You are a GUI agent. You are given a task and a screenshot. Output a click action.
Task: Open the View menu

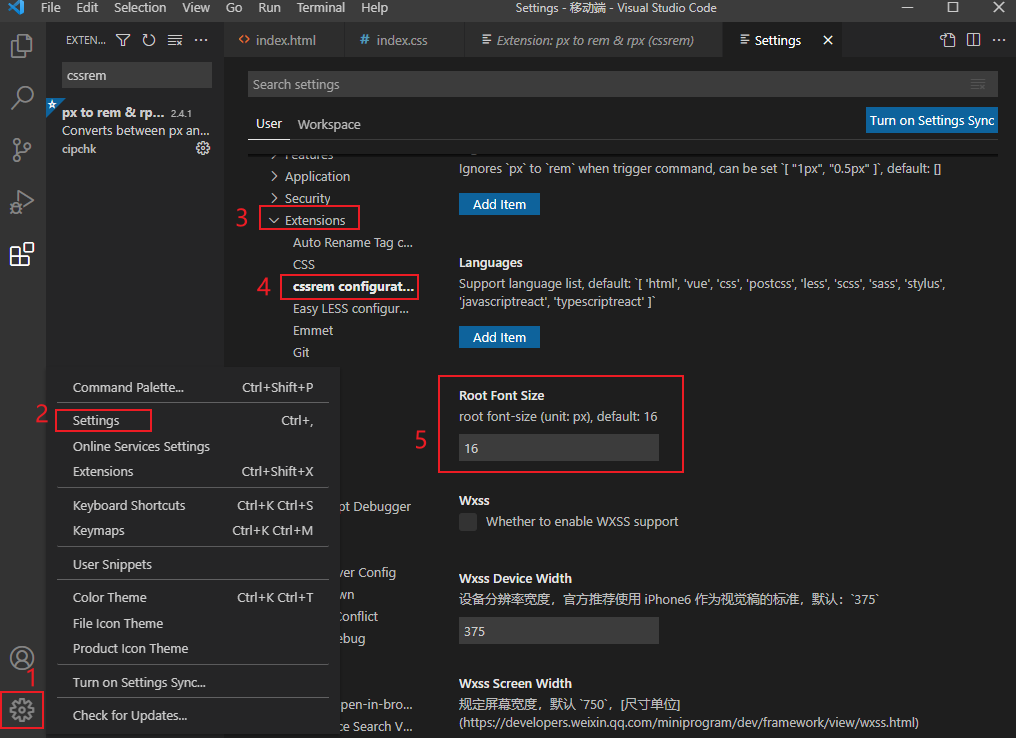(196, 8)
